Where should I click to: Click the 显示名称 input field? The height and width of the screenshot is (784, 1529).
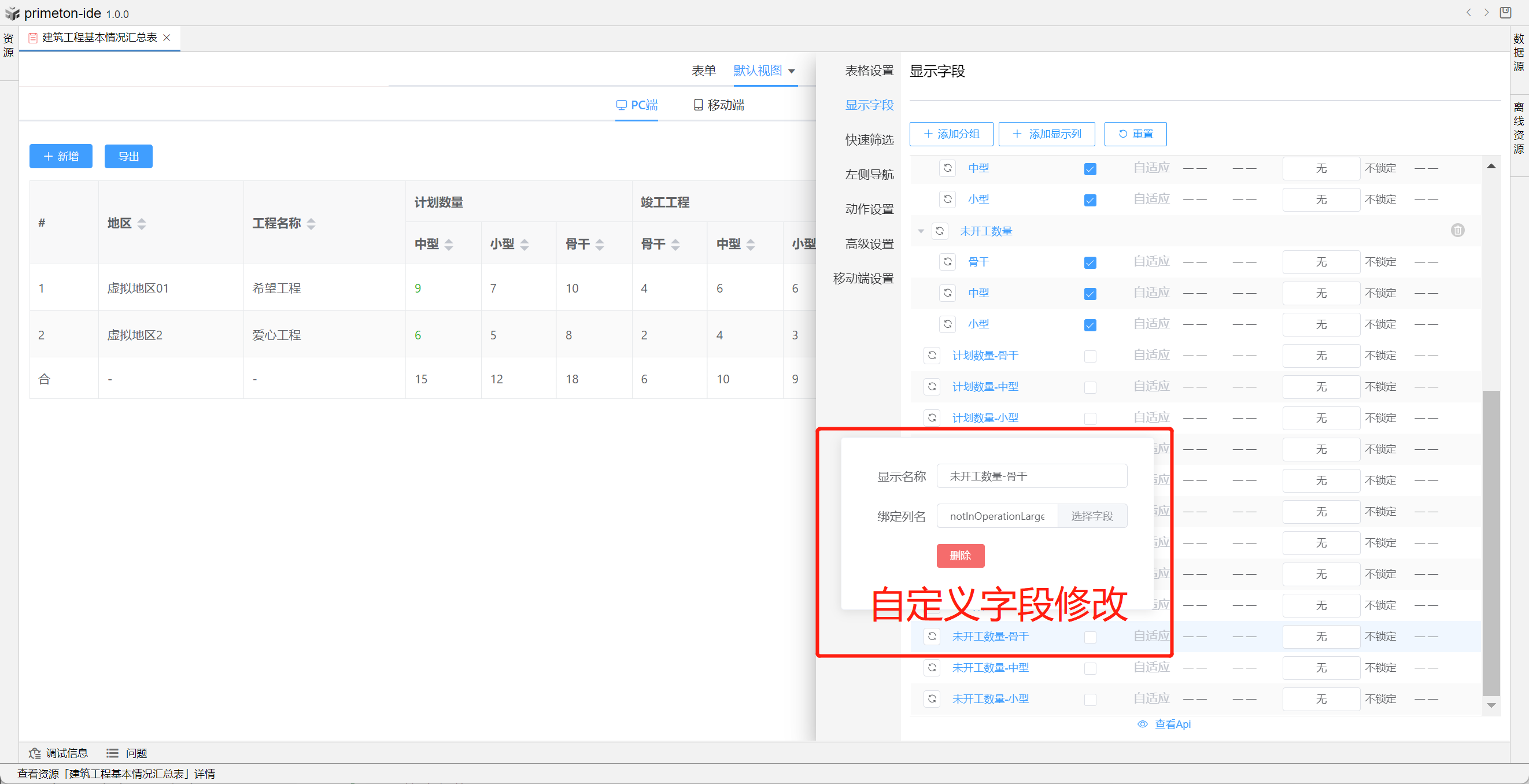click(x=1031, y=476)
